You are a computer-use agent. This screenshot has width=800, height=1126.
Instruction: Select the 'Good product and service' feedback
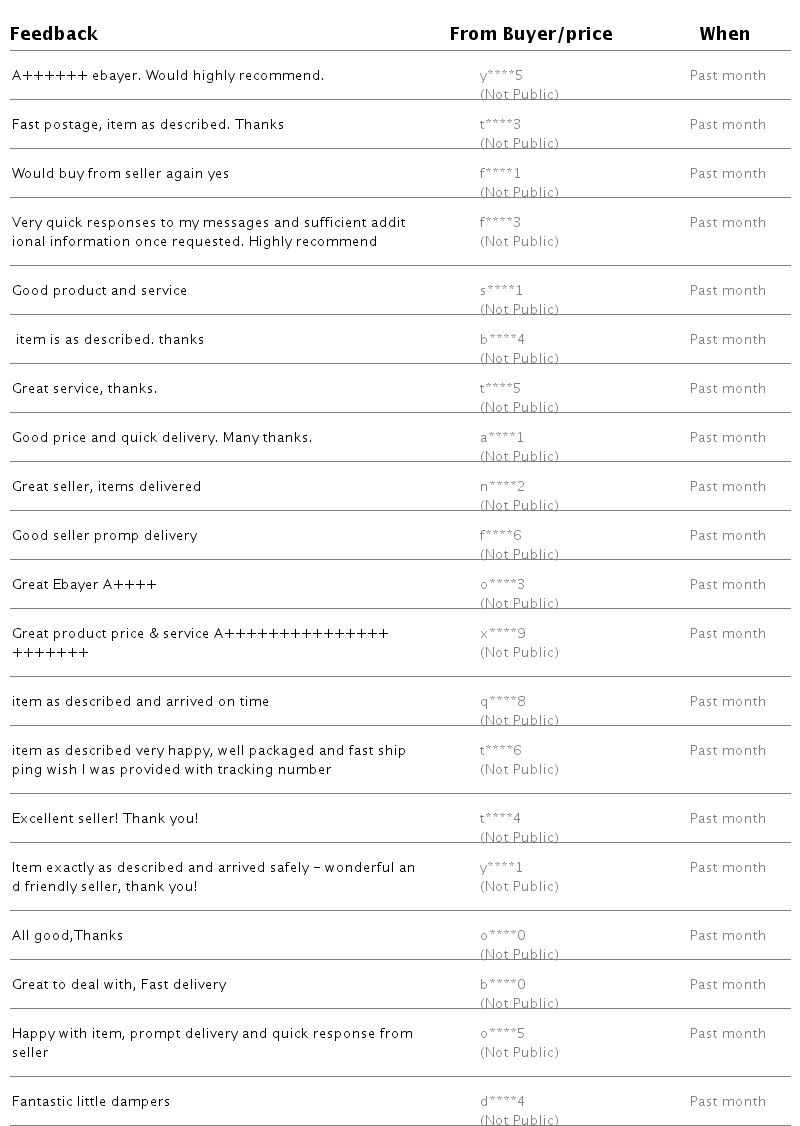(100, 291)
